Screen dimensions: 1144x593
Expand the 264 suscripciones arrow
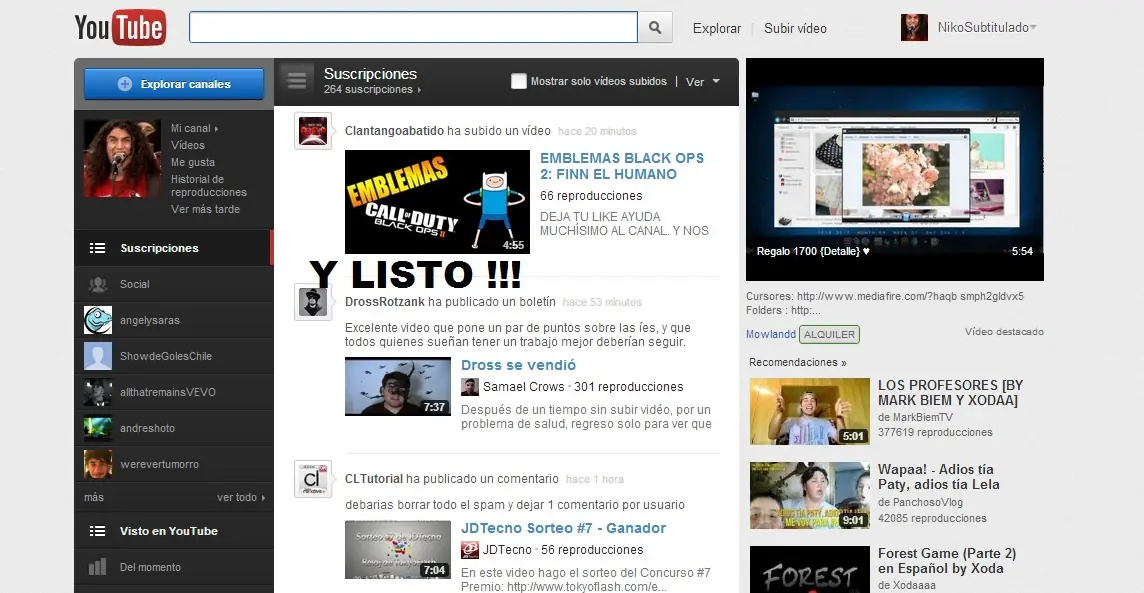[419, 90]
